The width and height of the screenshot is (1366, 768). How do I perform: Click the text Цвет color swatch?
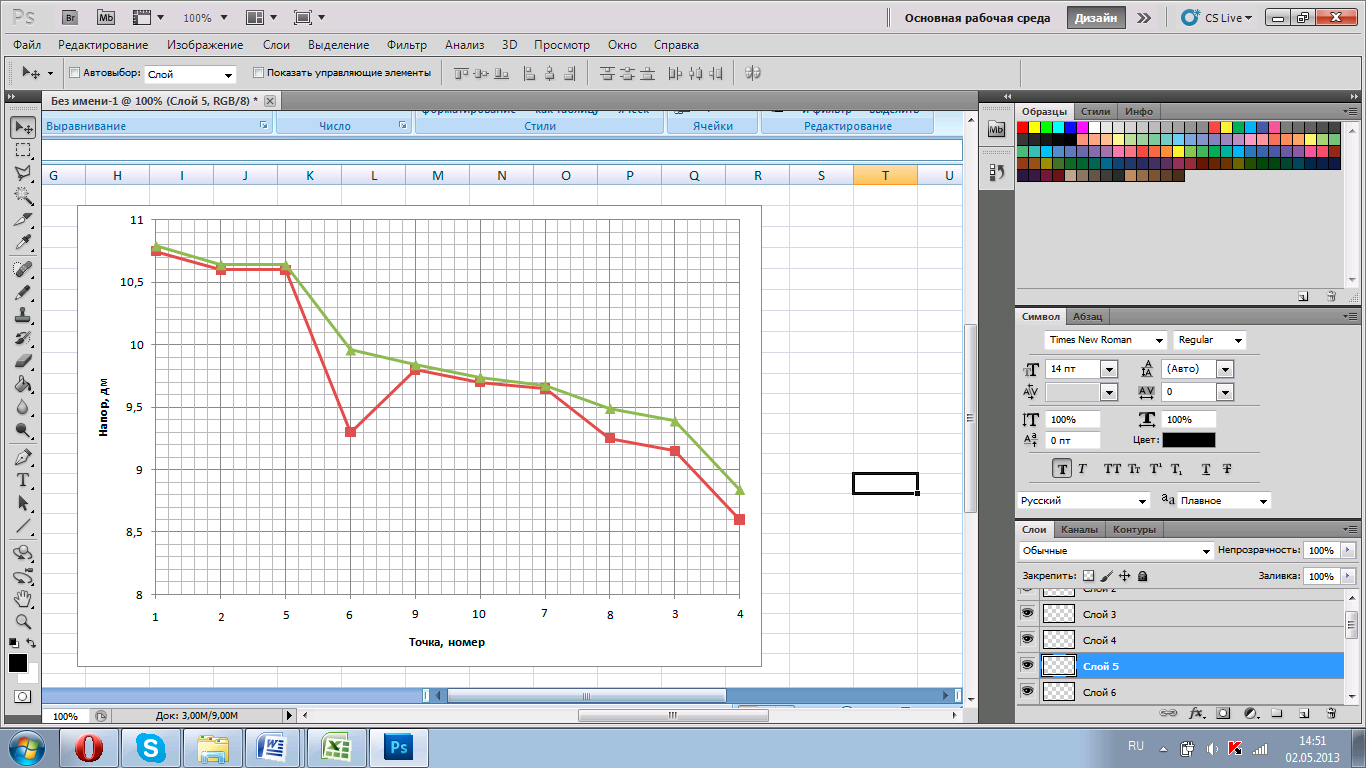pyautogui.click(x=1189, y=440)
